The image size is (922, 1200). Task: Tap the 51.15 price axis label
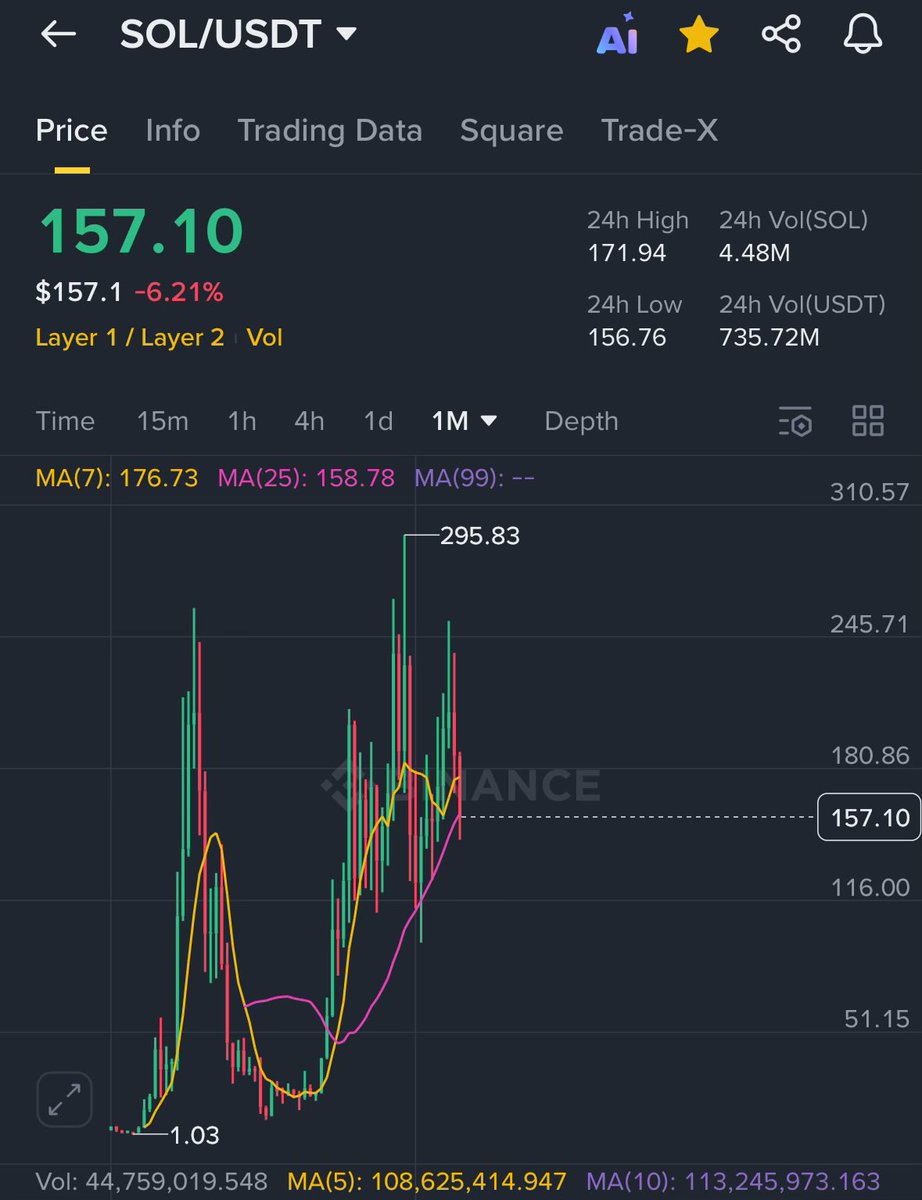pos(876,1018)
